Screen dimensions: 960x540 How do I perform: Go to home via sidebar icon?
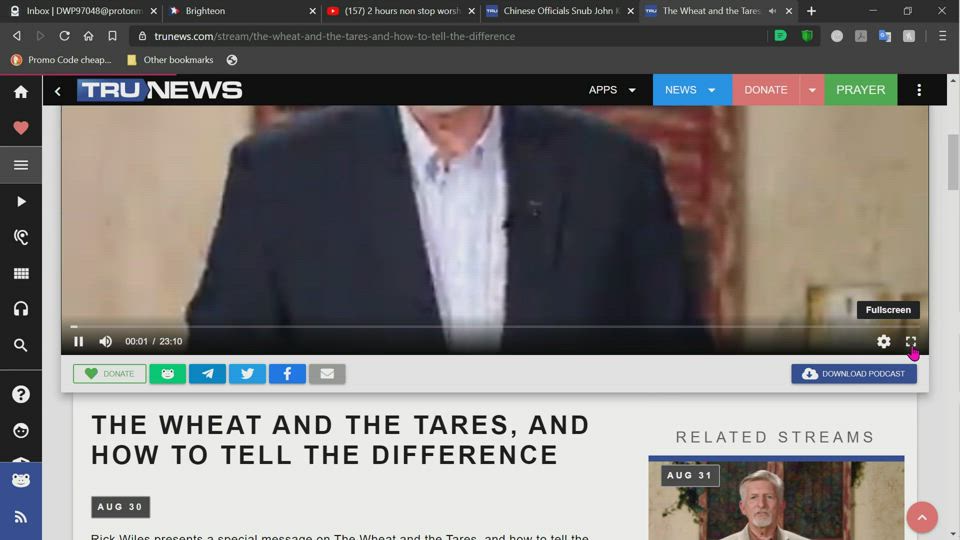pos(21,92)
